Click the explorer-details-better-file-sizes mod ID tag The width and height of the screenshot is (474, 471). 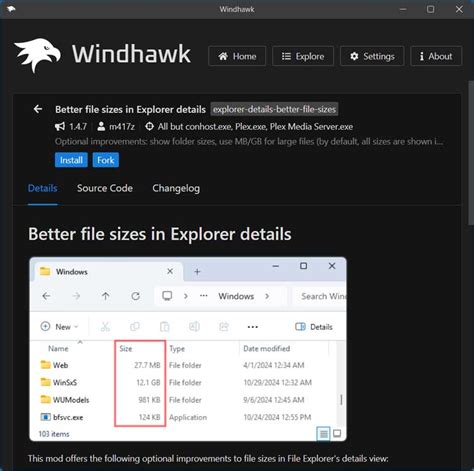274,109
